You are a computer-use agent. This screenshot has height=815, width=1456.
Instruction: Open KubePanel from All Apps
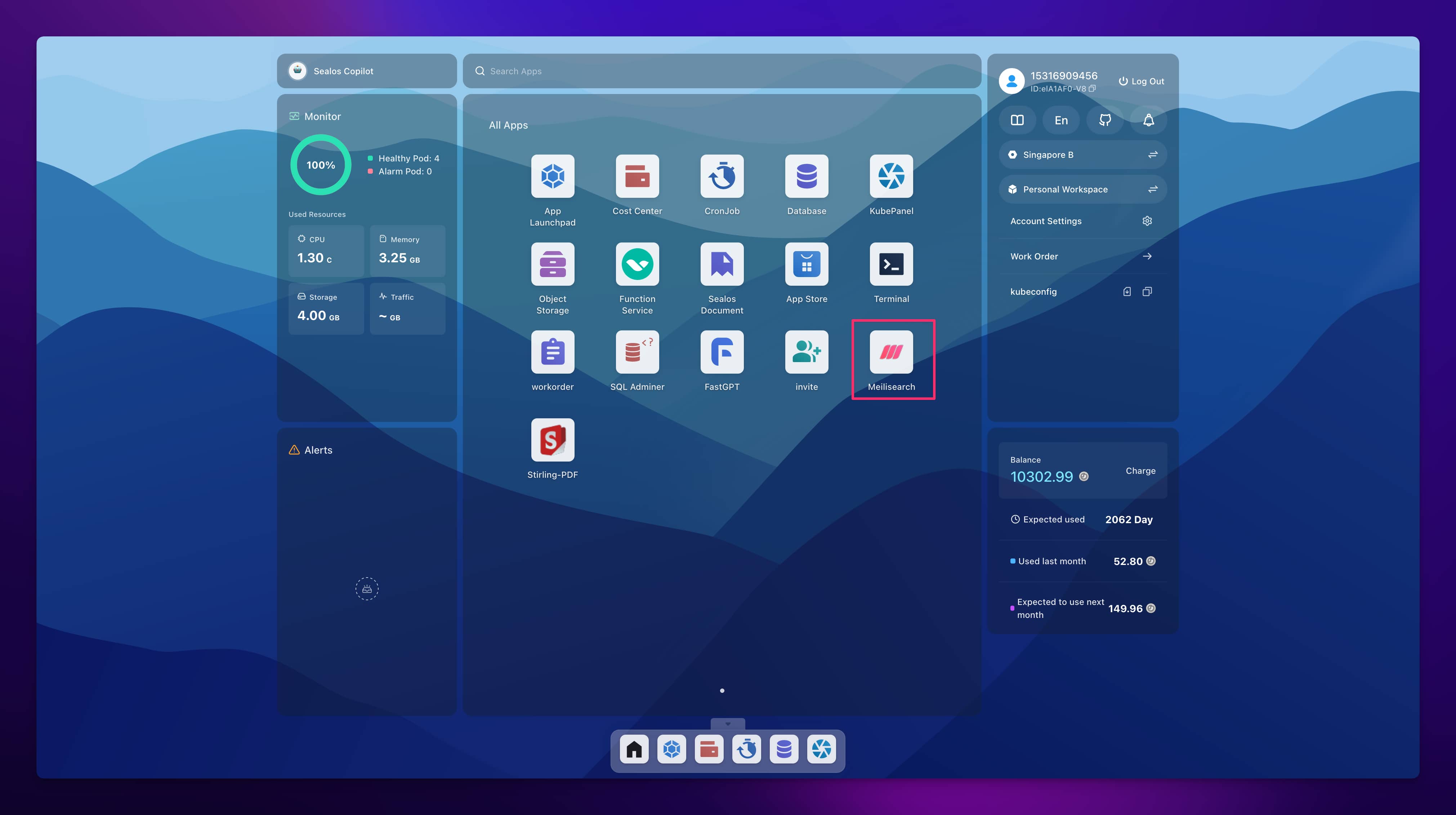click(x=891, y=176)
